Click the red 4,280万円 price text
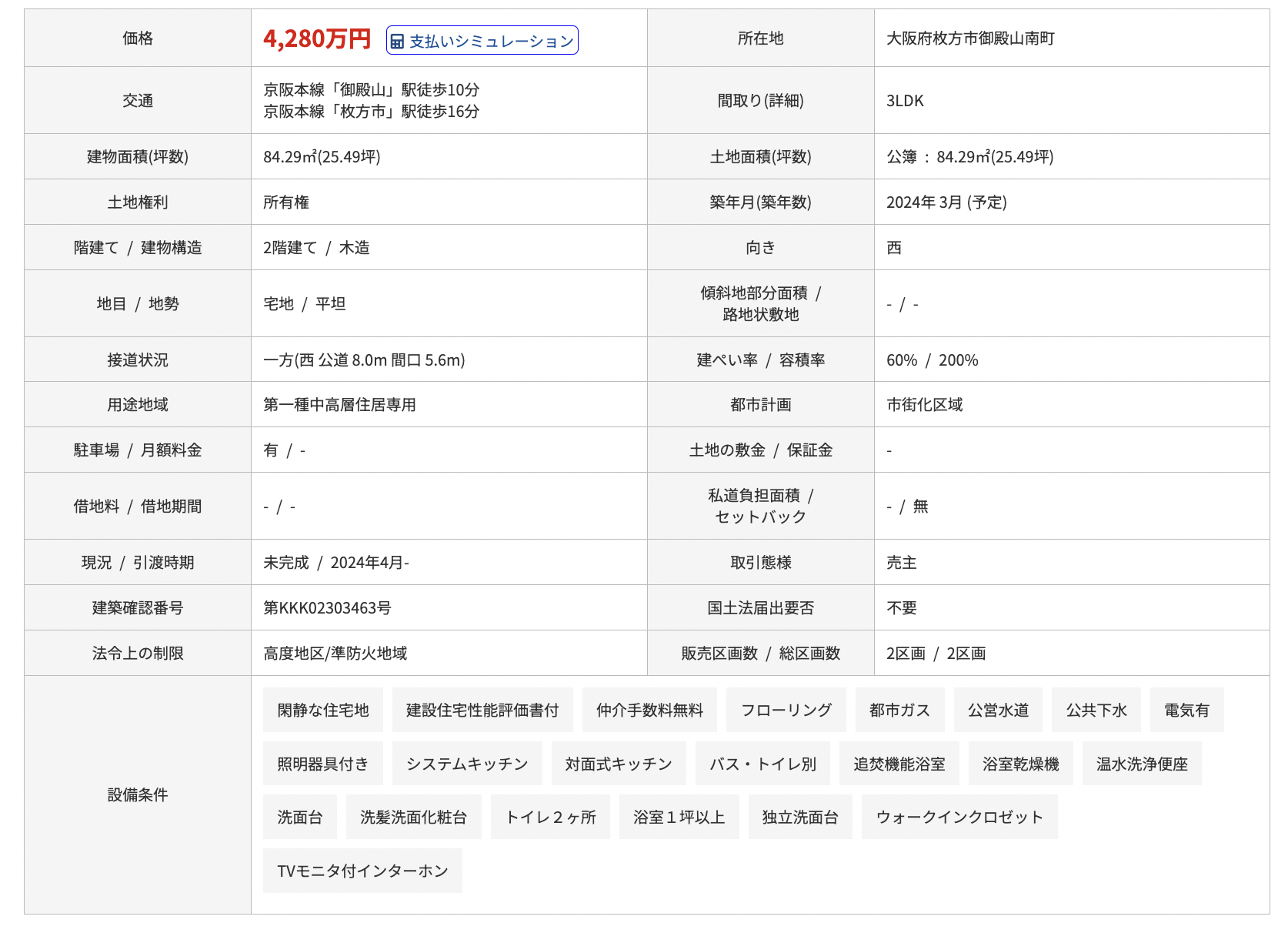Viewport: 1288px width, 933px height. (317, 38)
